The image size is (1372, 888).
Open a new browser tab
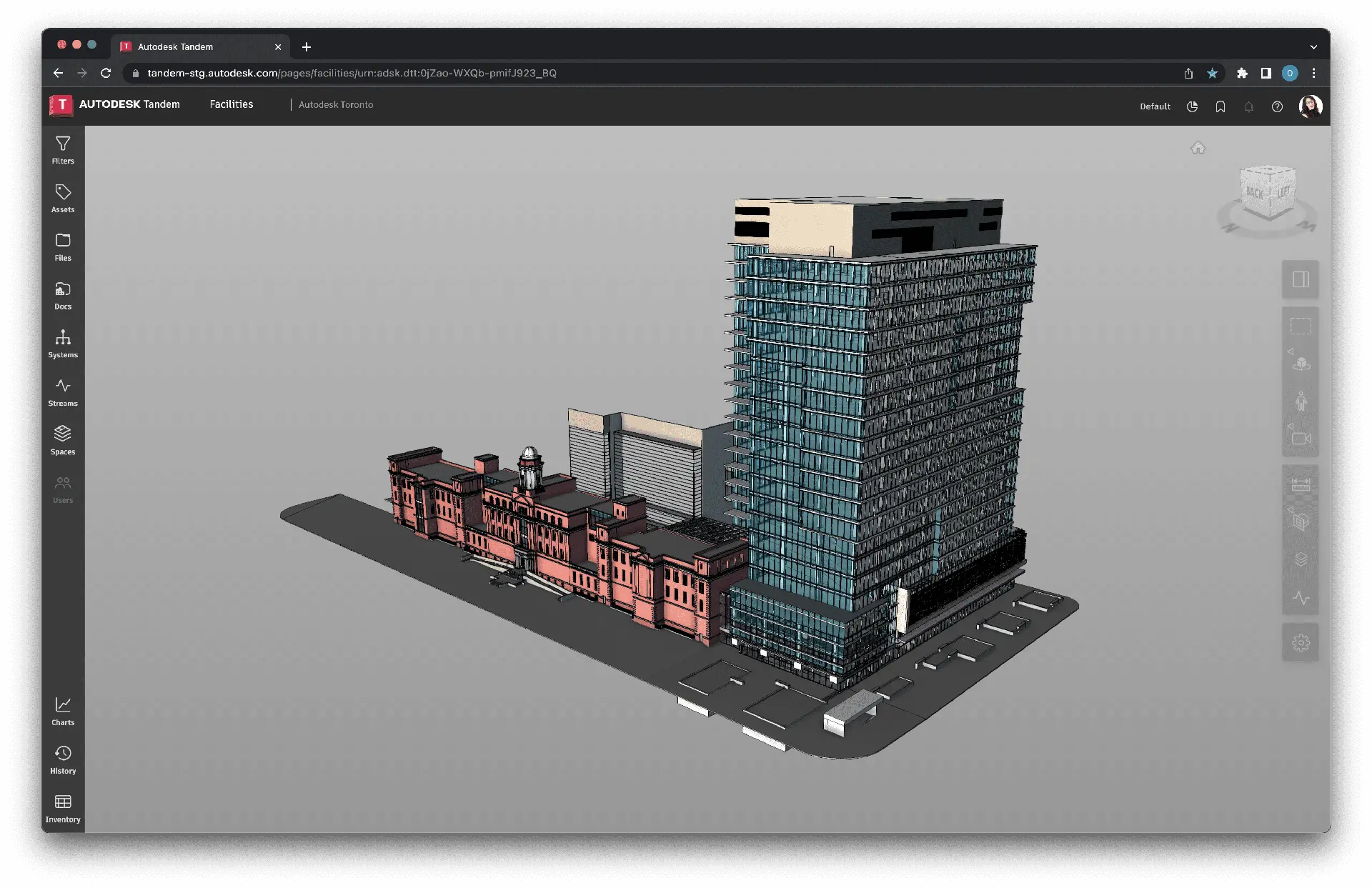(307, 47)
